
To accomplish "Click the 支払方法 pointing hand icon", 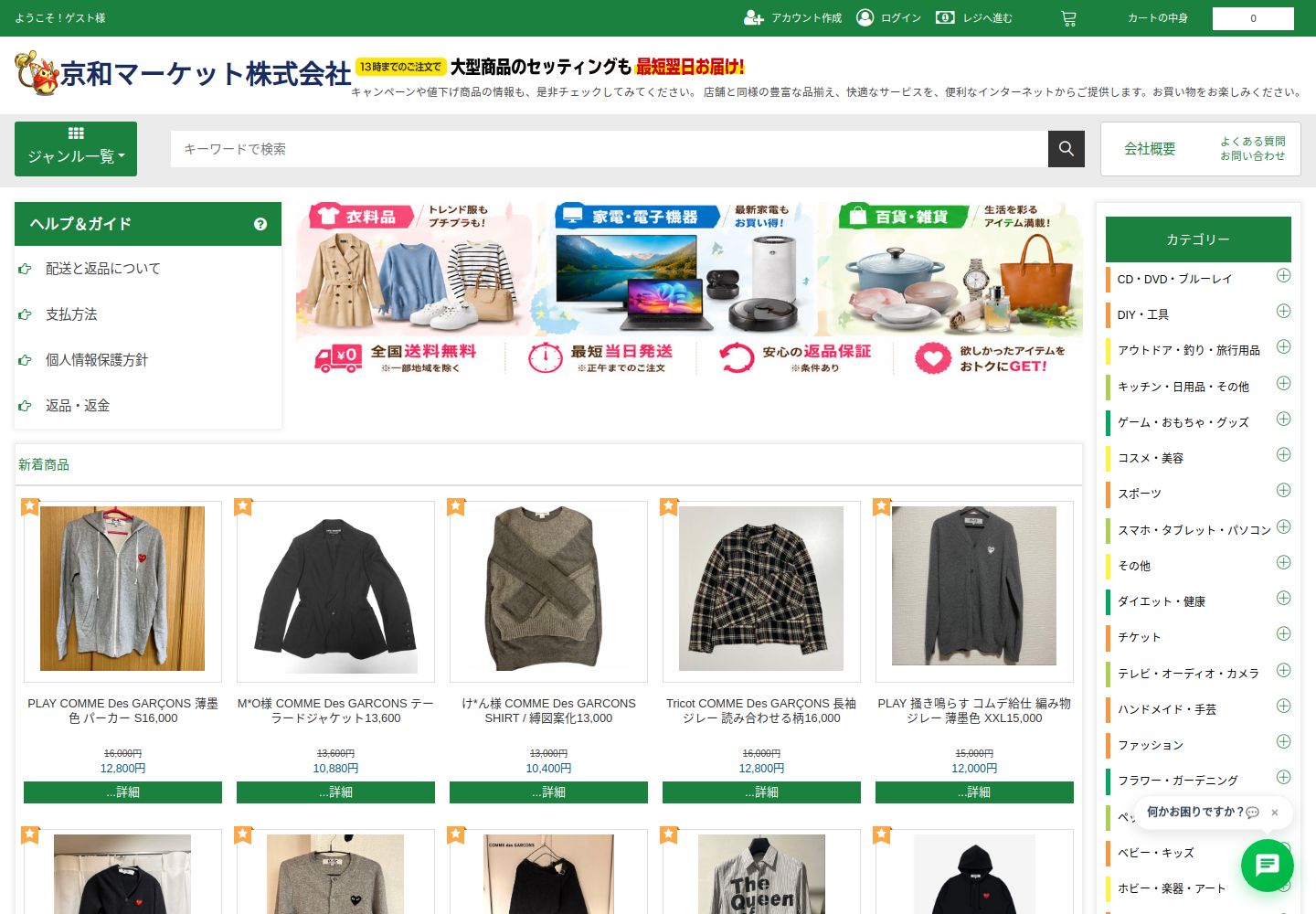I will pyautogui.click(x=25, y=314).
